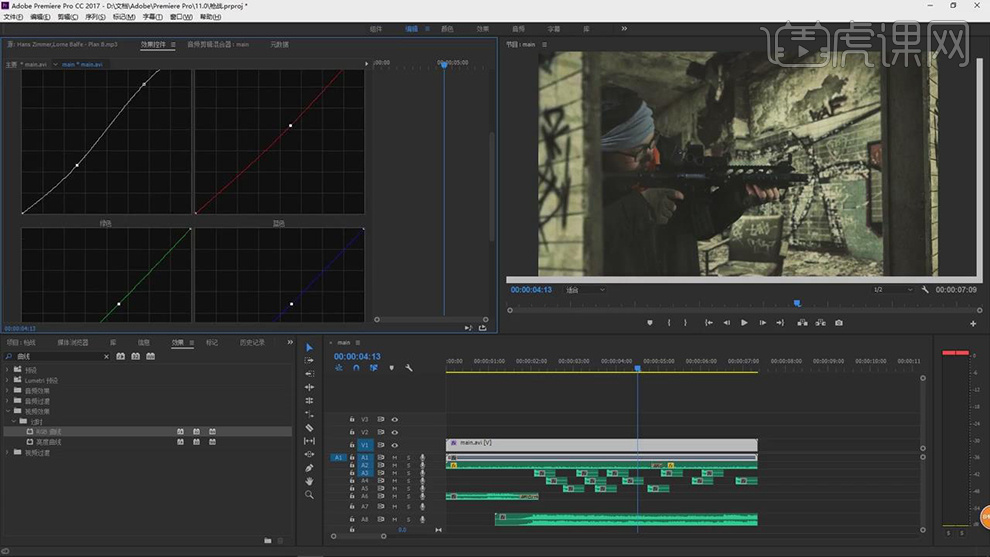Pick the Hand tool
Viewport: 990px width, 557px height.
pos(309,481)
